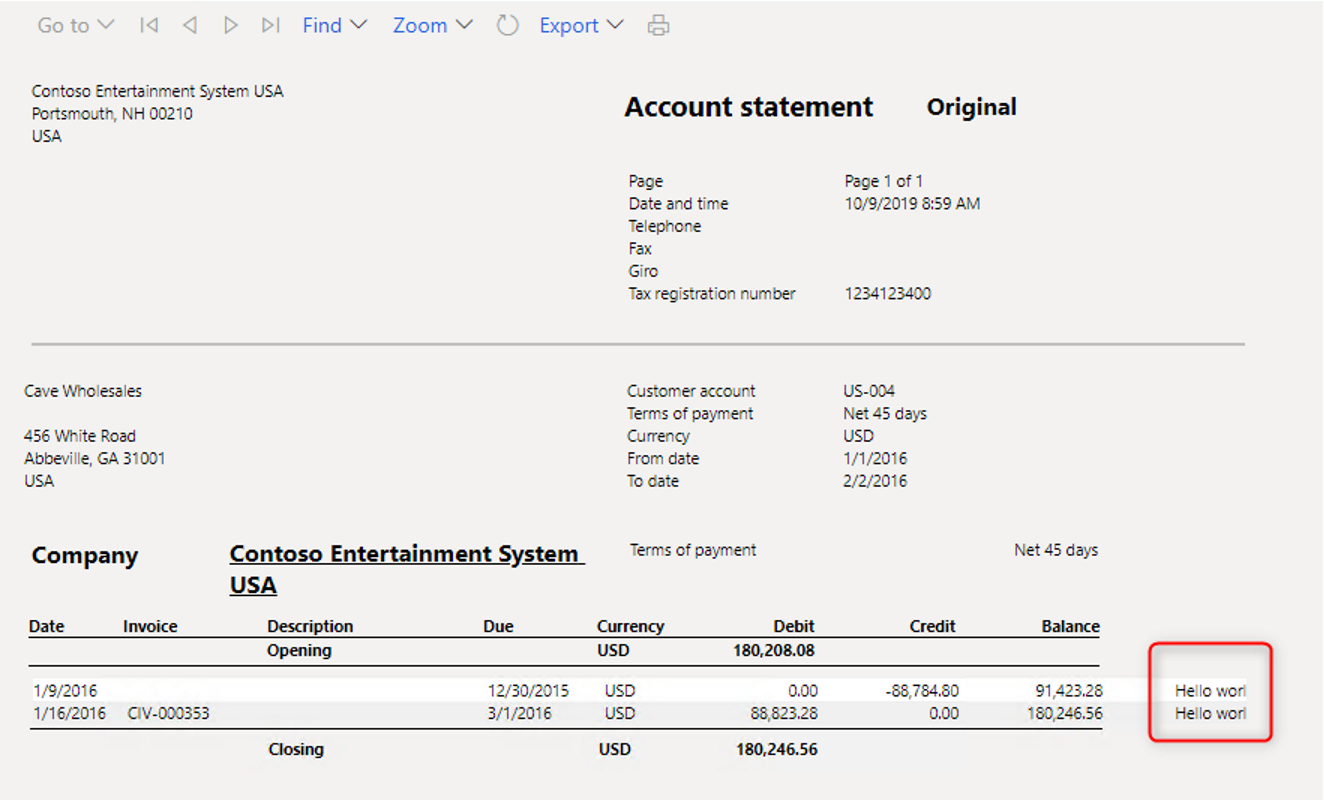Click the Opening row label
Screen dimensions: 1324x800
pos(299,650)
